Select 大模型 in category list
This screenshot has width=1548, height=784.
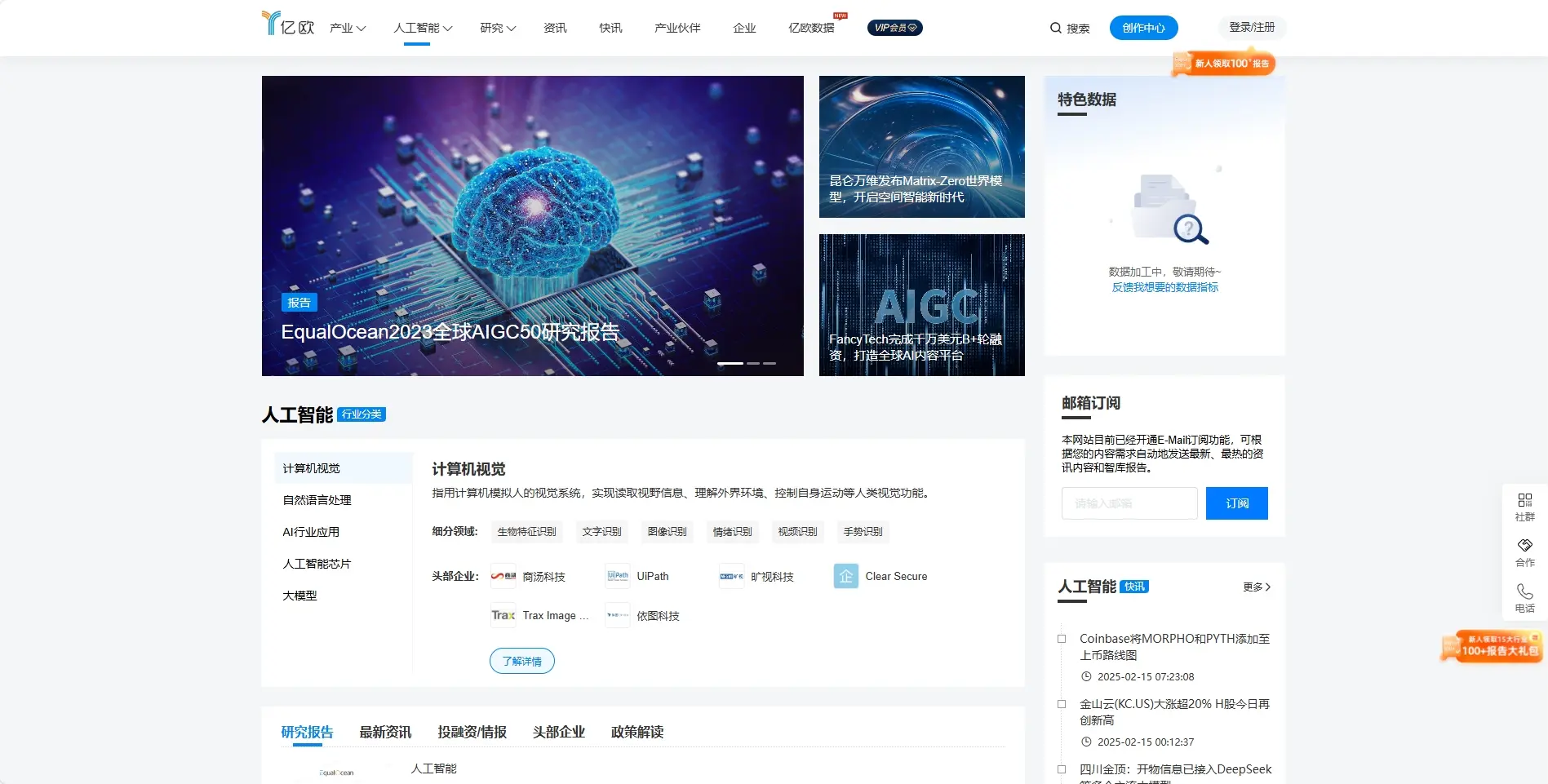[344, 596]
